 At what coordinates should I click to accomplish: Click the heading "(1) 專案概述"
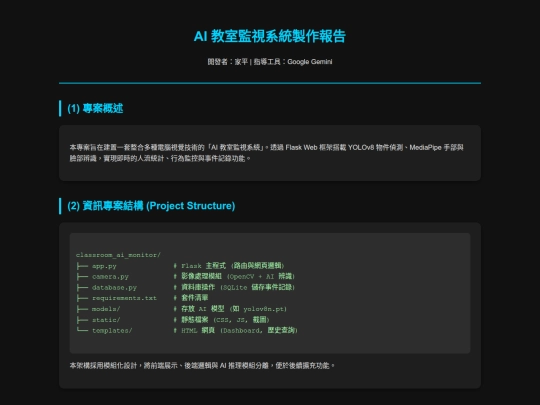95,108
